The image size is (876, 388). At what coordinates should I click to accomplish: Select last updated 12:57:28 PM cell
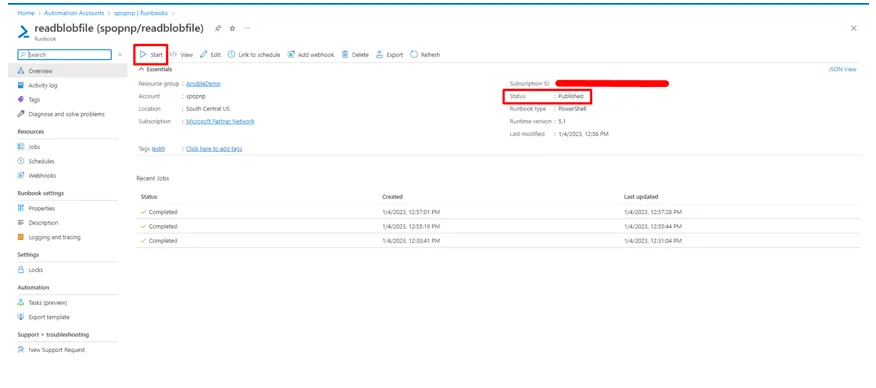tap(653, 212)
